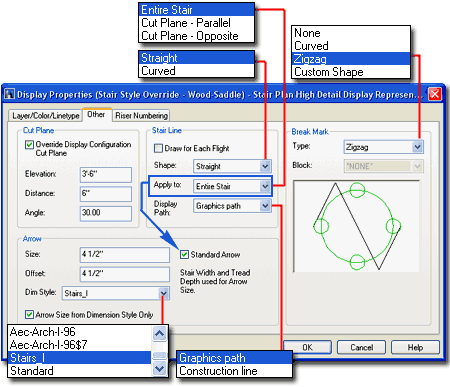The height and width of the screenshot is (387, 450).
Task: Open the Display Path dropdown
Action: click(265, 206)
